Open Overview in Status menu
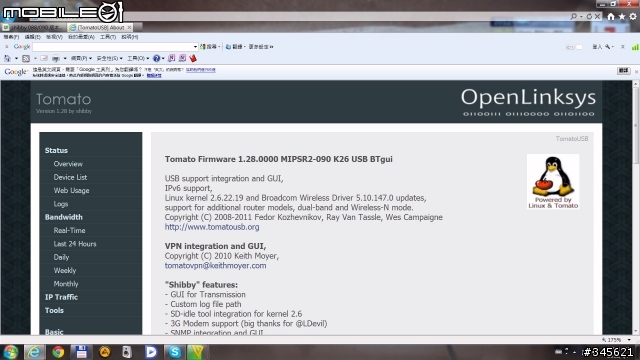The image size is (640, 360). (x=68, y=164)
